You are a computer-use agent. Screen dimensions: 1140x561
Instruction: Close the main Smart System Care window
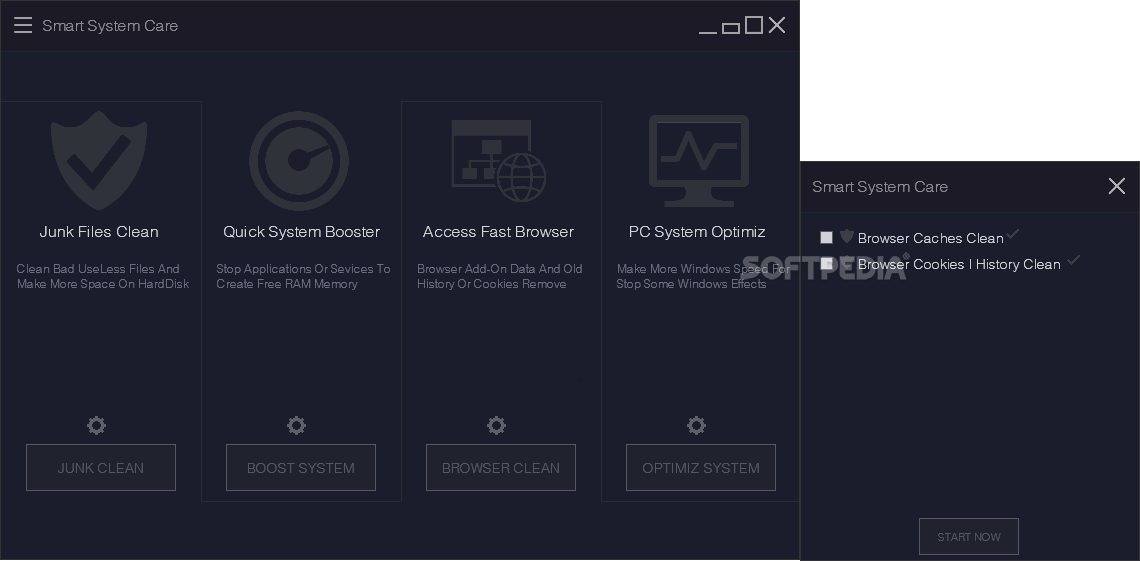pyautogui.click(x=776, y=25)
